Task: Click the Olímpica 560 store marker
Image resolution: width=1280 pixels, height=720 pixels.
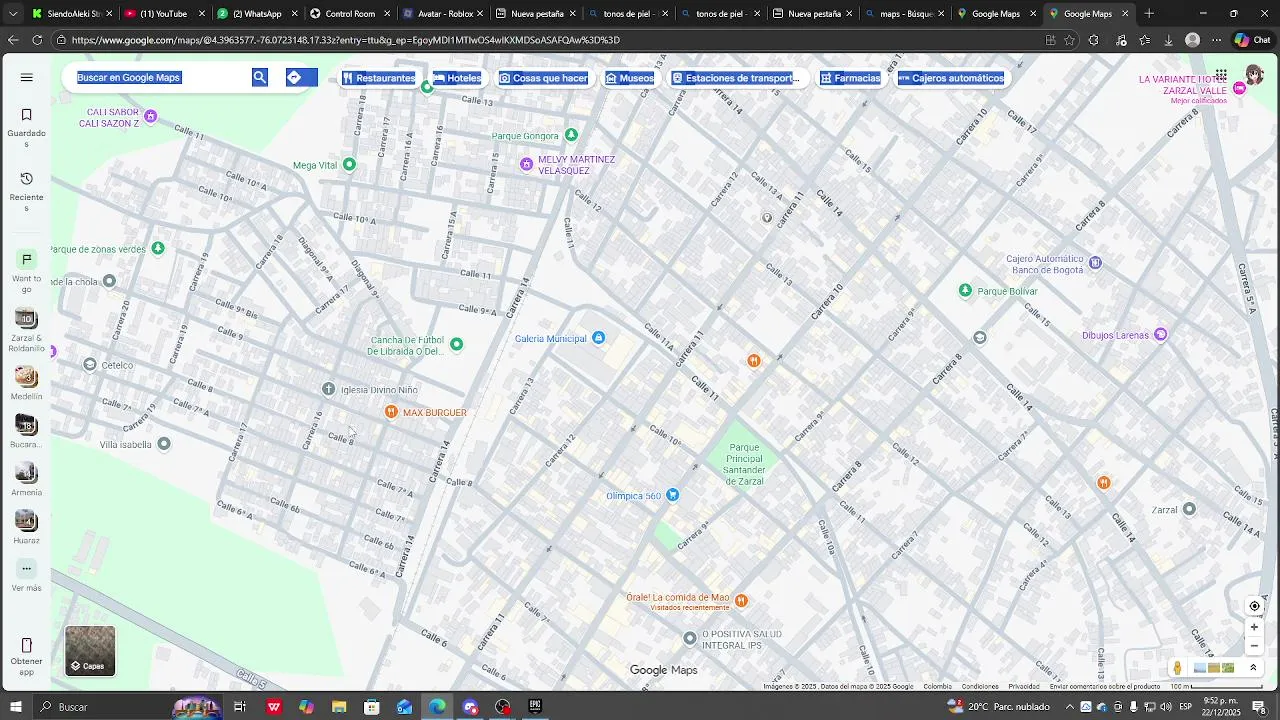Action: pyautogui.click(x=673, y=495)
